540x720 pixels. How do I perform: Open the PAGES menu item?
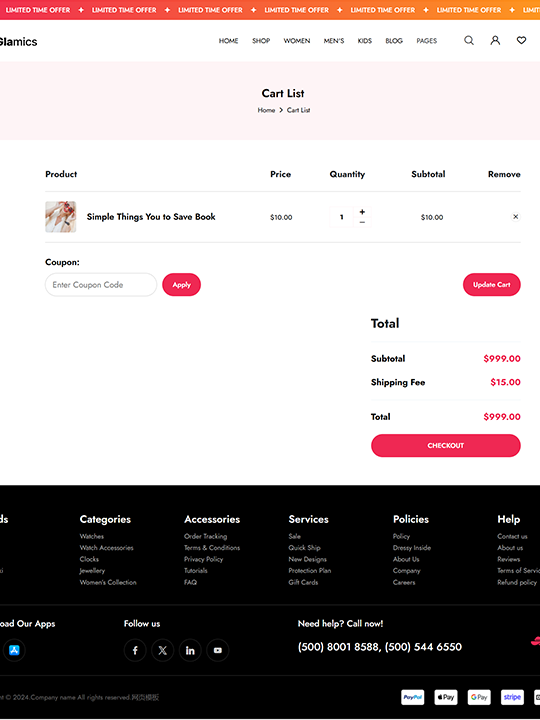[427, 41]
